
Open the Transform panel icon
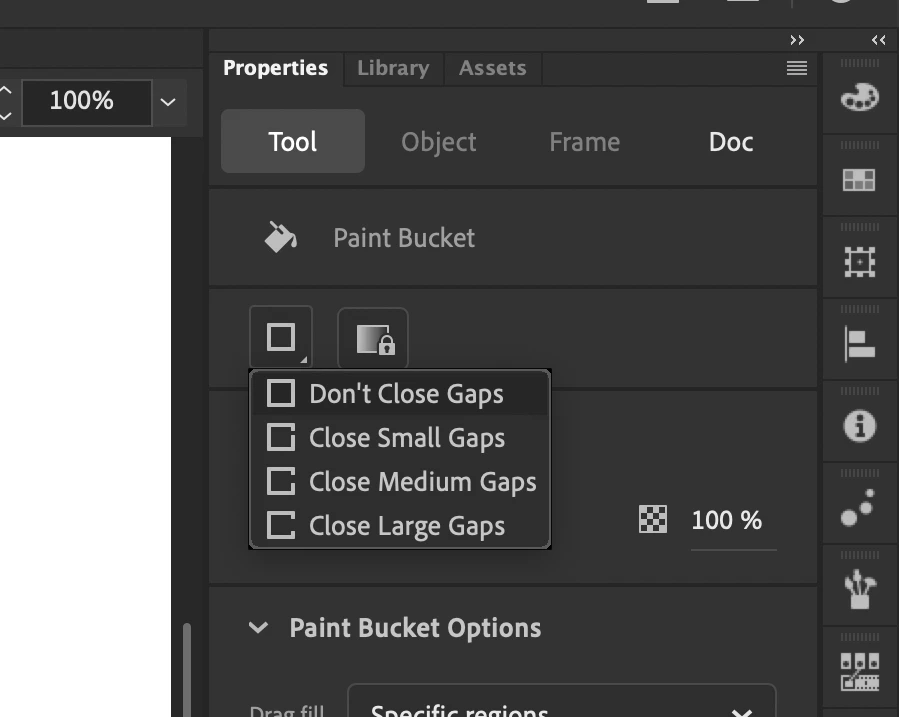[x=859, y=262]
